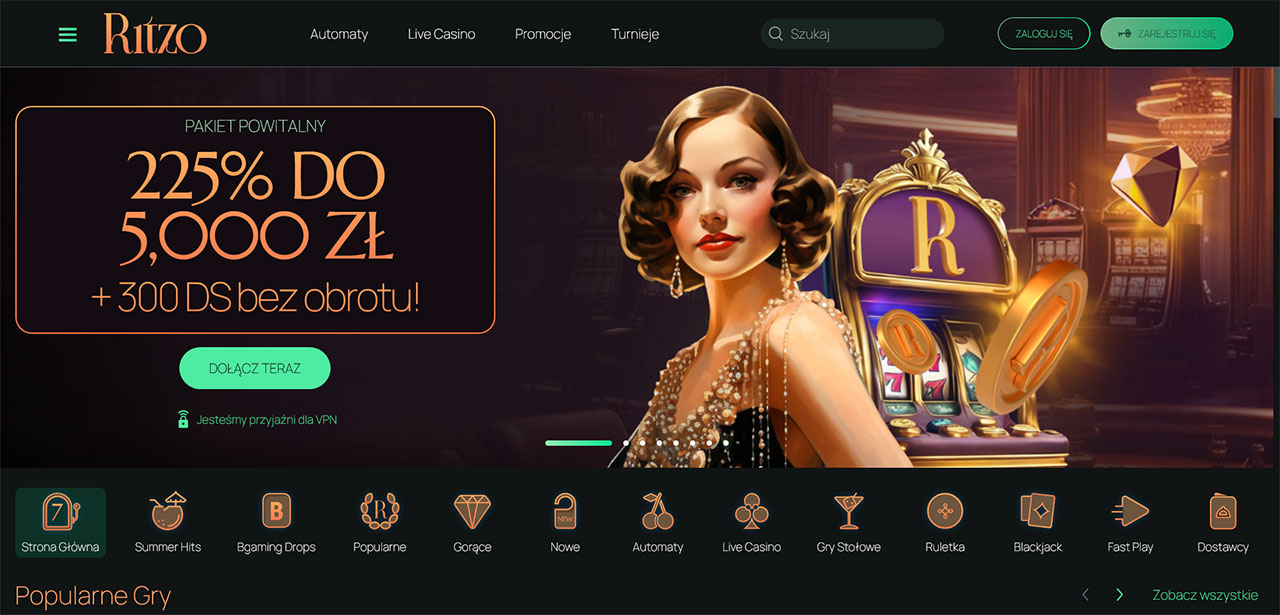Click the Zaloguj się button

1044,33
